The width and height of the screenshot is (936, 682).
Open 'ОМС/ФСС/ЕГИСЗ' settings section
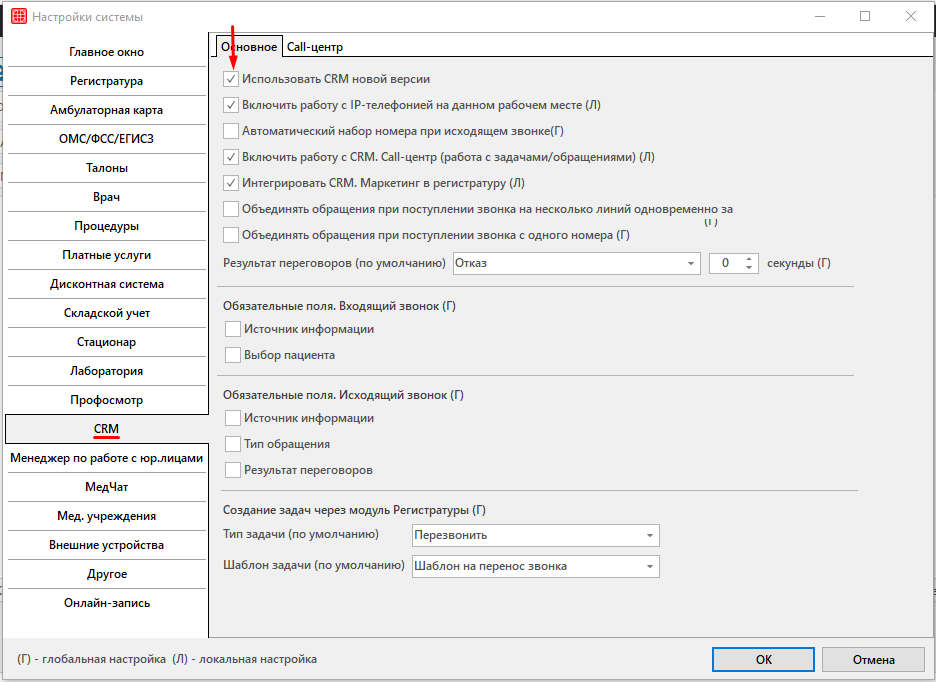pyautogui.click(x=107, y=139)
